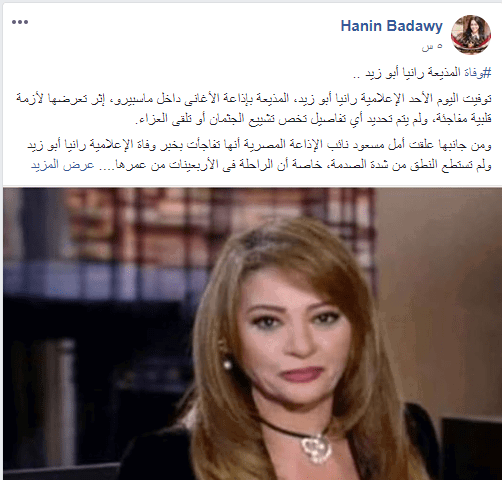This screenshot has width=502, height=480.
Task: Expand post text with عرض المزيد
Action: pos(63,165)
